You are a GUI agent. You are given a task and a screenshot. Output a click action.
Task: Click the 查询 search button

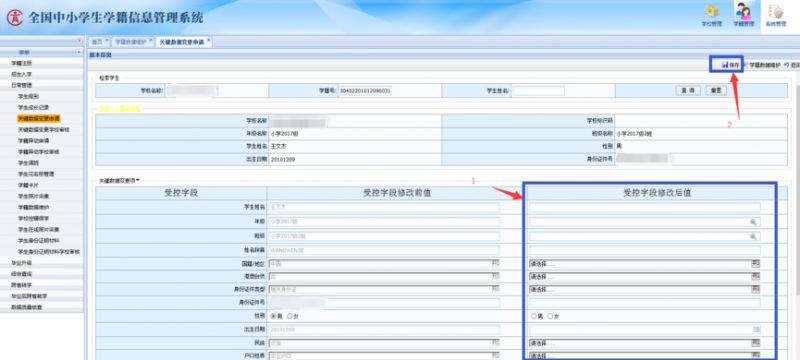click(x=688, y=90)
